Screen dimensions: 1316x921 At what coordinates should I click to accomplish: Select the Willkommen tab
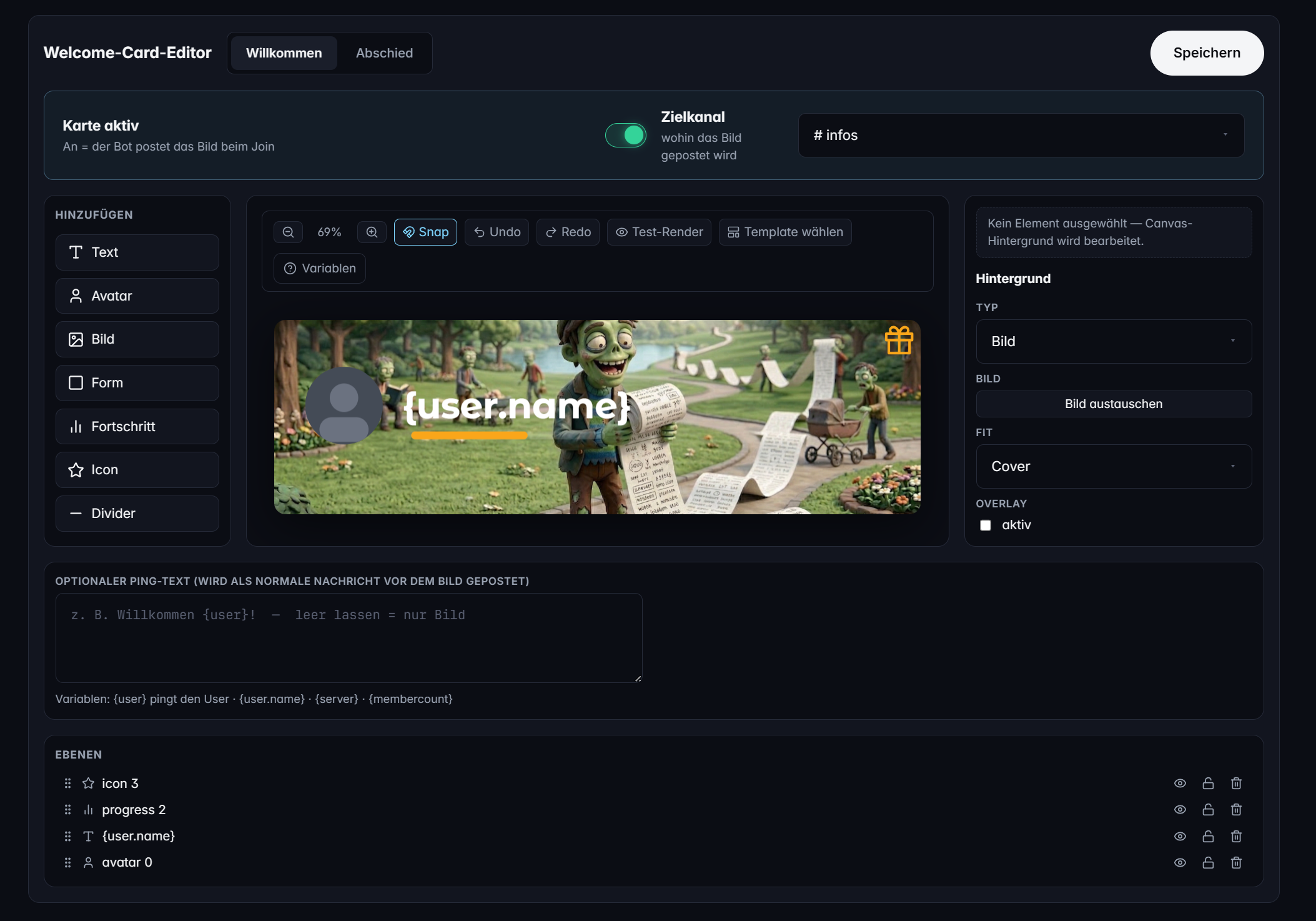(284, 53)
